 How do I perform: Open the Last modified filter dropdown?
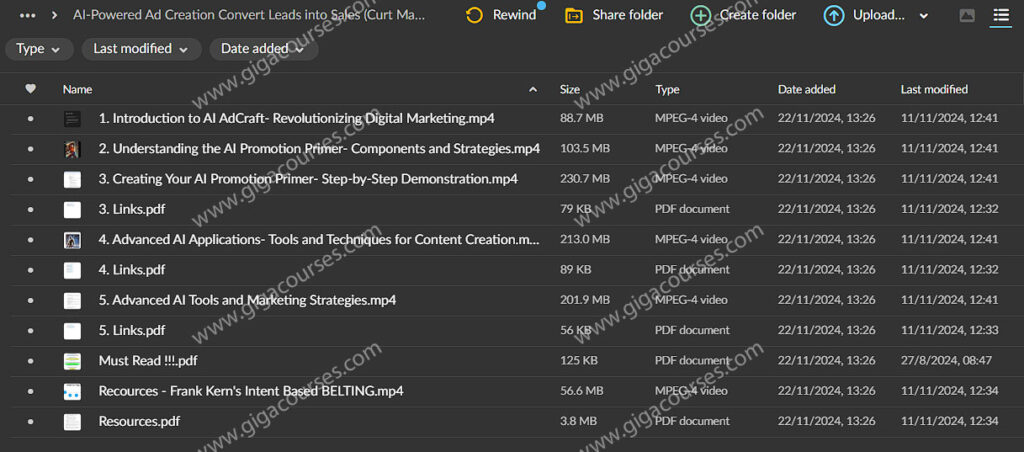(x=142, y=49)
